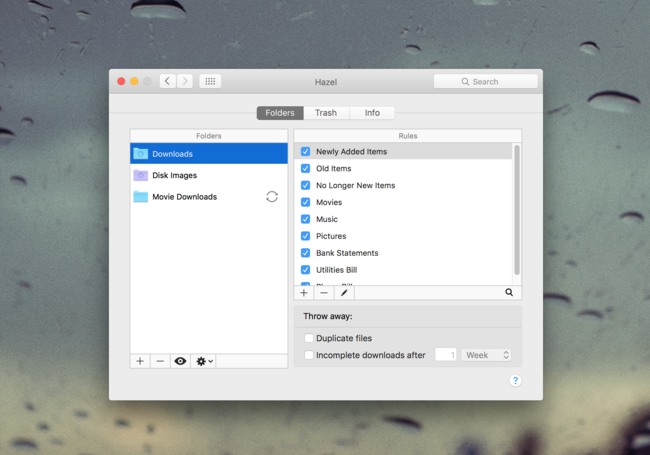Enable Duplicate files throw away option

[x=309, y=338]
